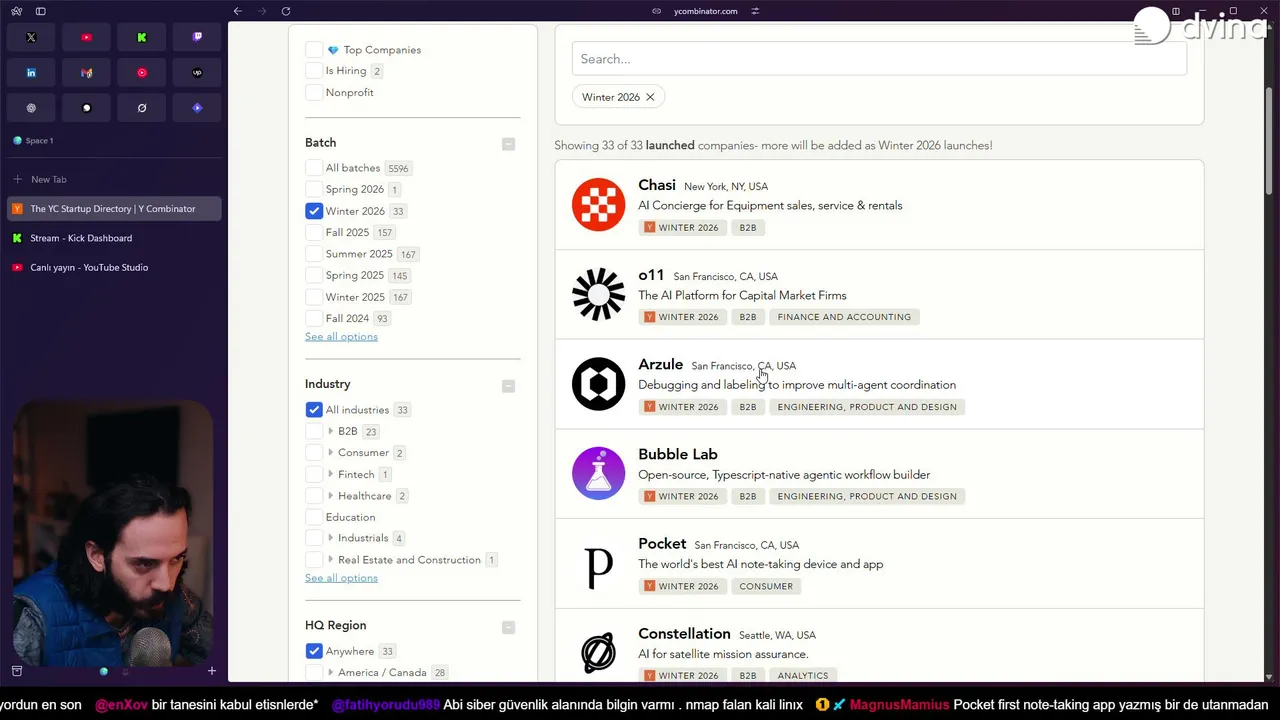Check the Summer 2025 batch
The image size is (1280, 720).
tap(314, 254)
